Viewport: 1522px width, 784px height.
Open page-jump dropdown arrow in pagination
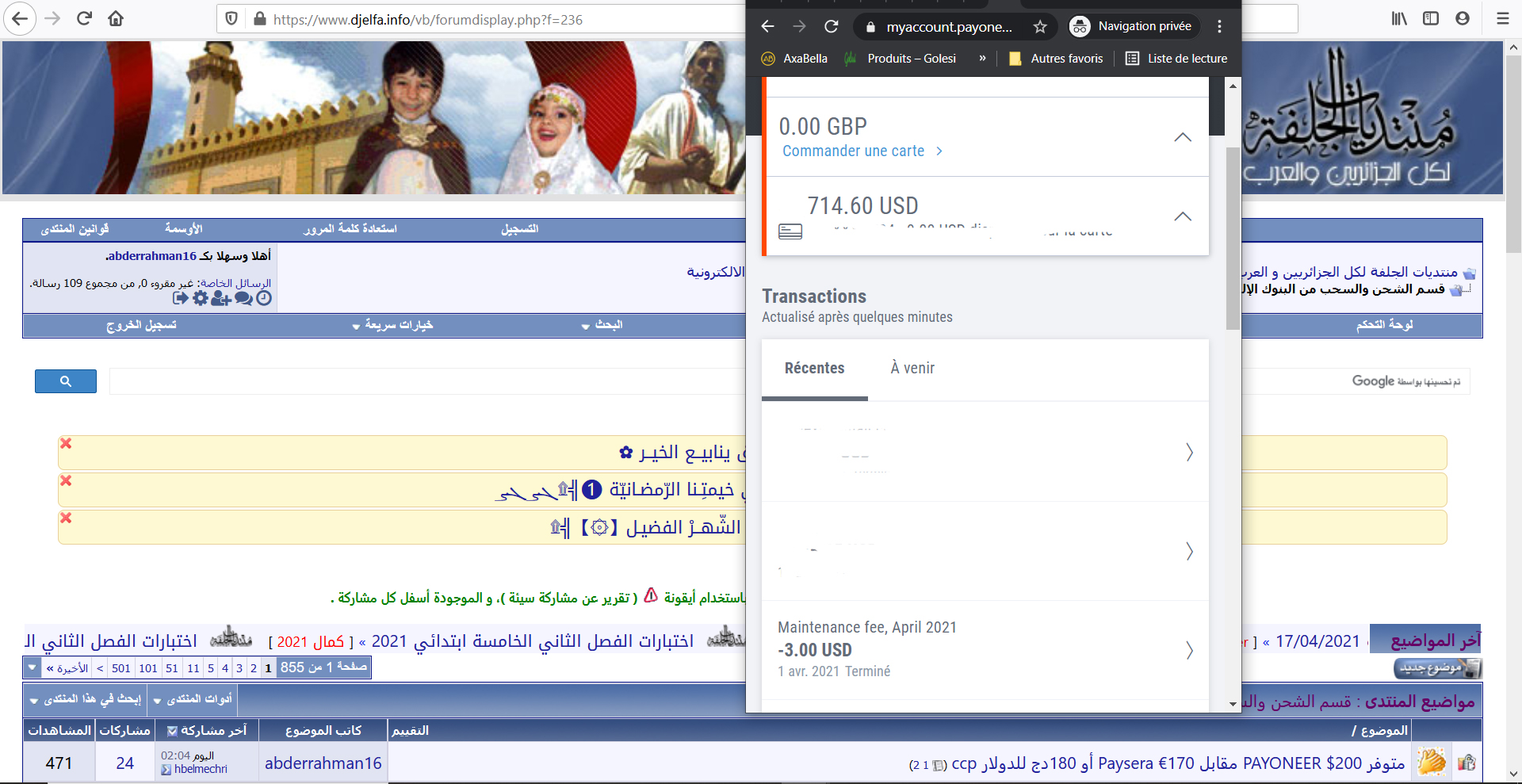point(33,668)
